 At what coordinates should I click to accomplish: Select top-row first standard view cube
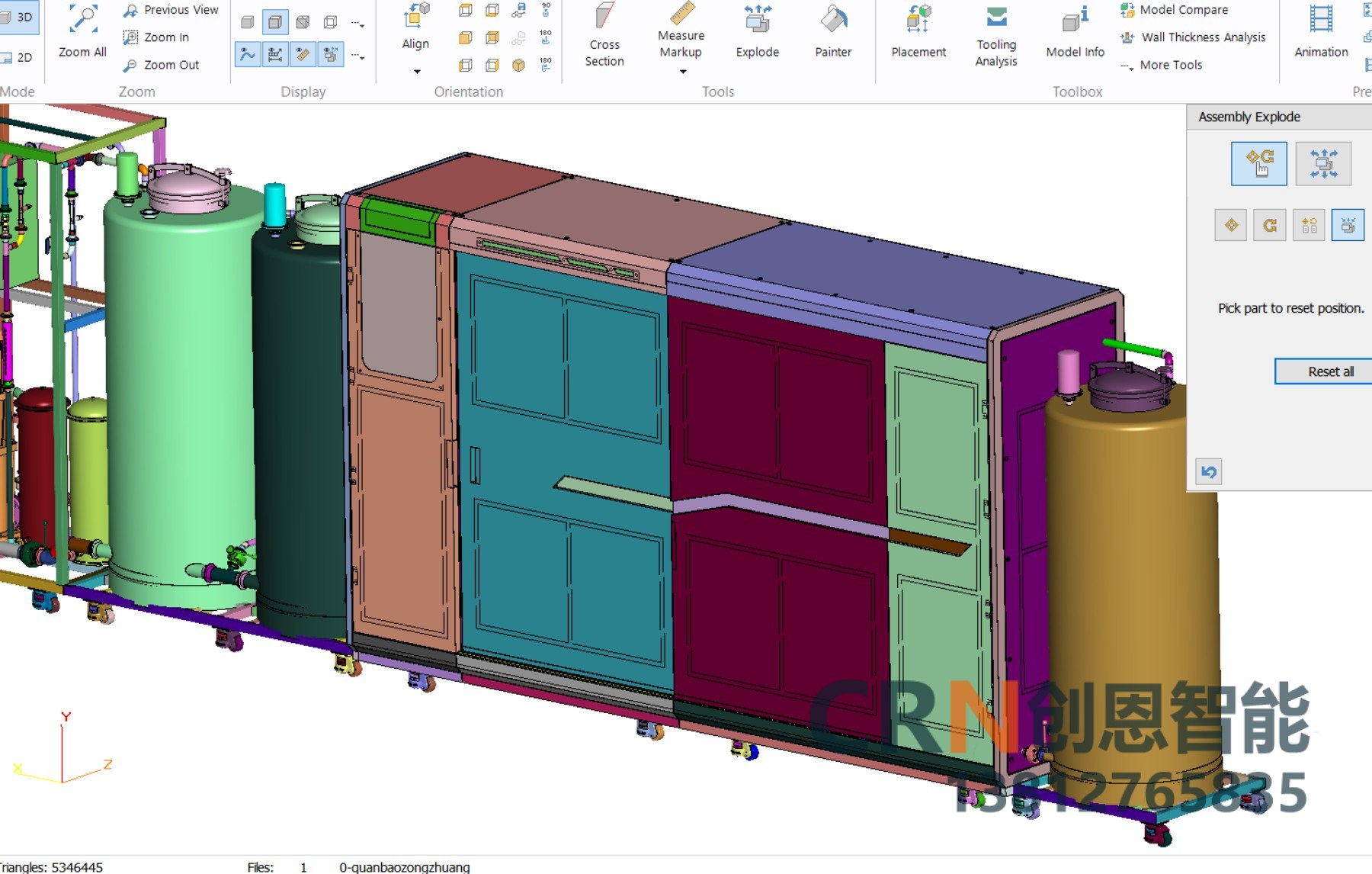click(465, 10)
